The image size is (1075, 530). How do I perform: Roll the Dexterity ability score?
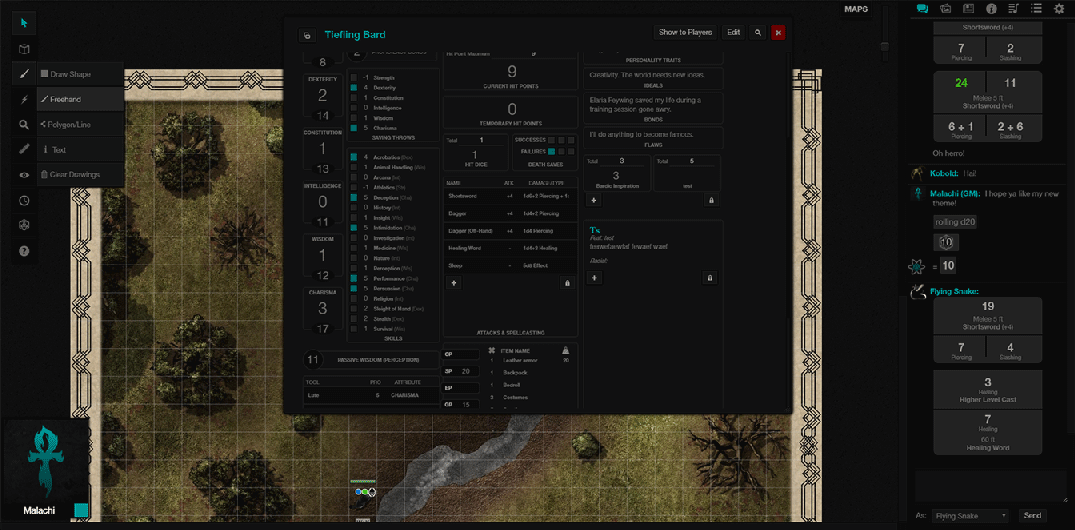(322, 95)
